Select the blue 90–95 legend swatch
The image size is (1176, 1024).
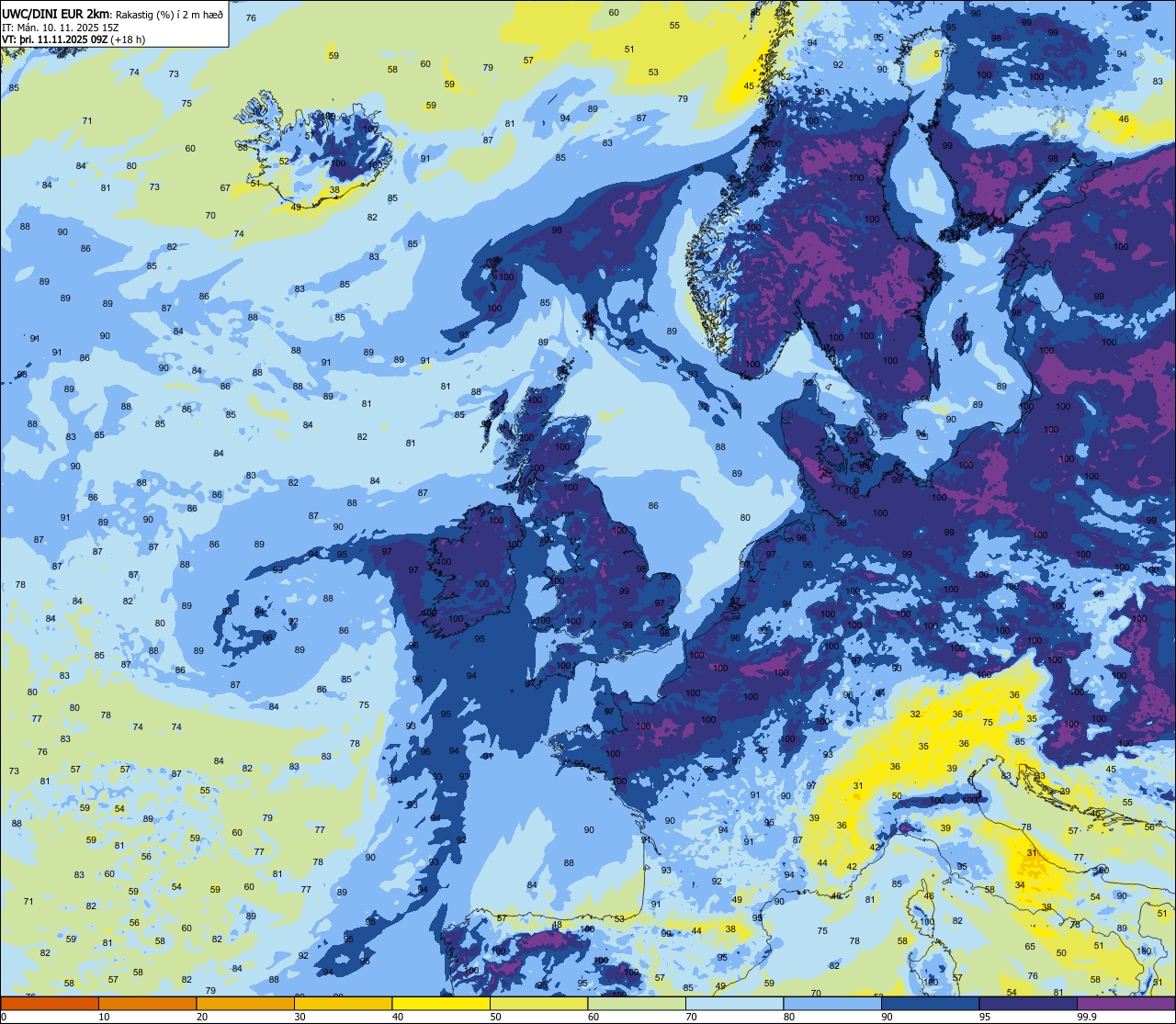[930, 1003]
